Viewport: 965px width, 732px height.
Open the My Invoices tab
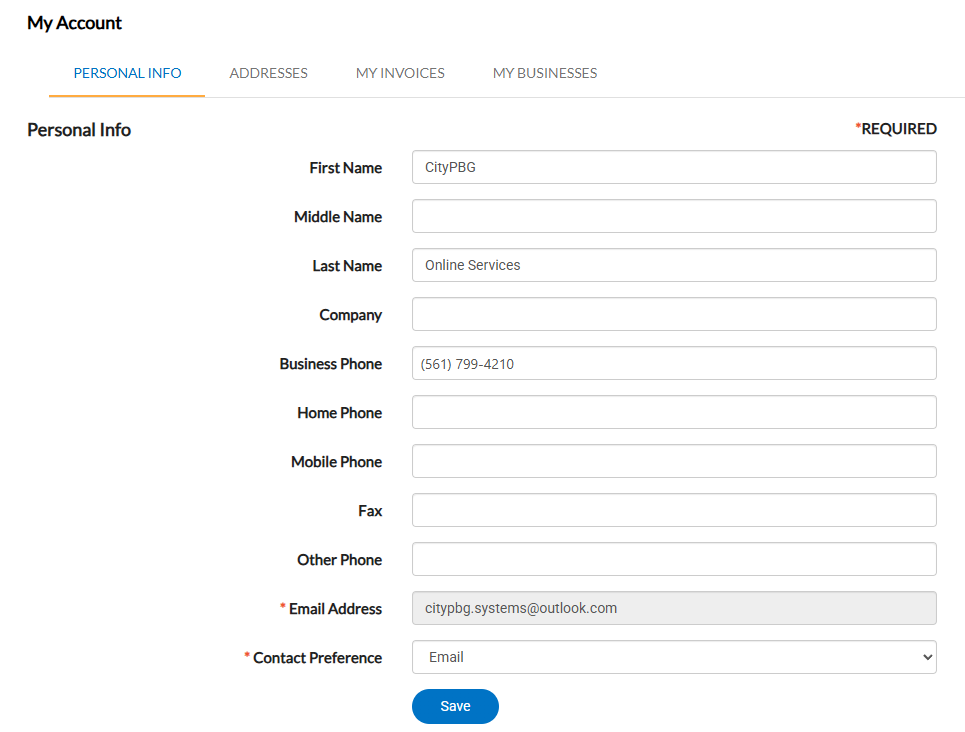pos(400,72)
